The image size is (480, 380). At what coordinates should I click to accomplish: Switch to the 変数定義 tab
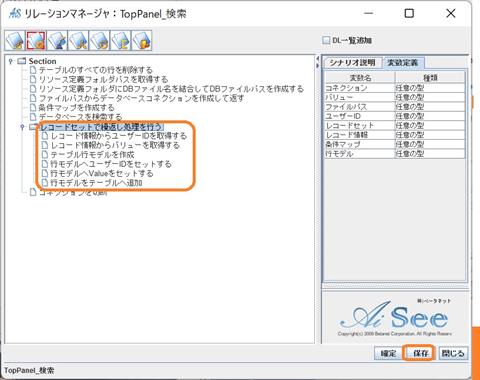point(403,63)
